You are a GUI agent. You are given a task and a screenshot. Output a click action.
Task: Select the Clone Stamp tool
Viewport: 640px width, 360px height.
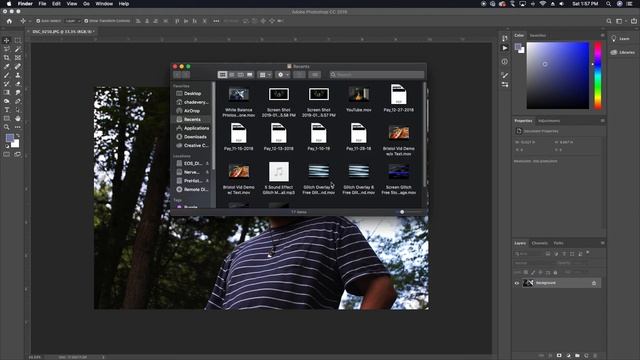point(18,75)
